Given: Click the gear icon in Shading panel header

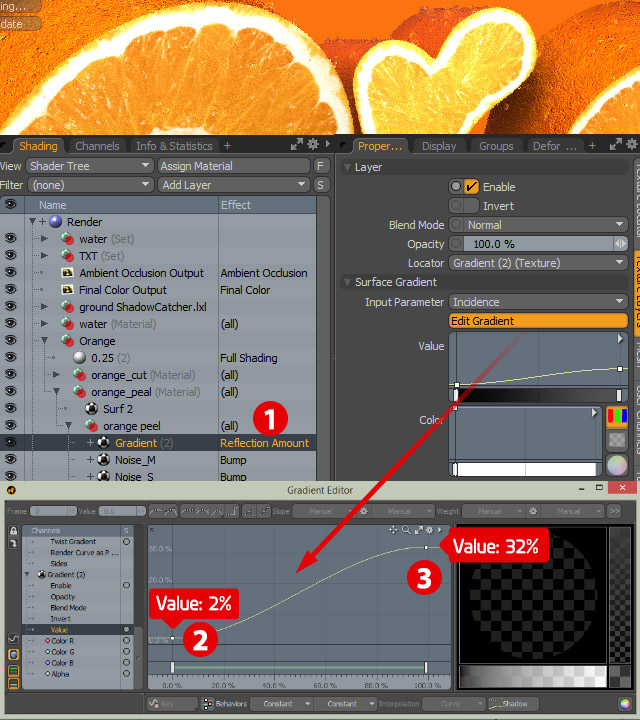Looking at the screenshot, I should click(x=313, y=145).
